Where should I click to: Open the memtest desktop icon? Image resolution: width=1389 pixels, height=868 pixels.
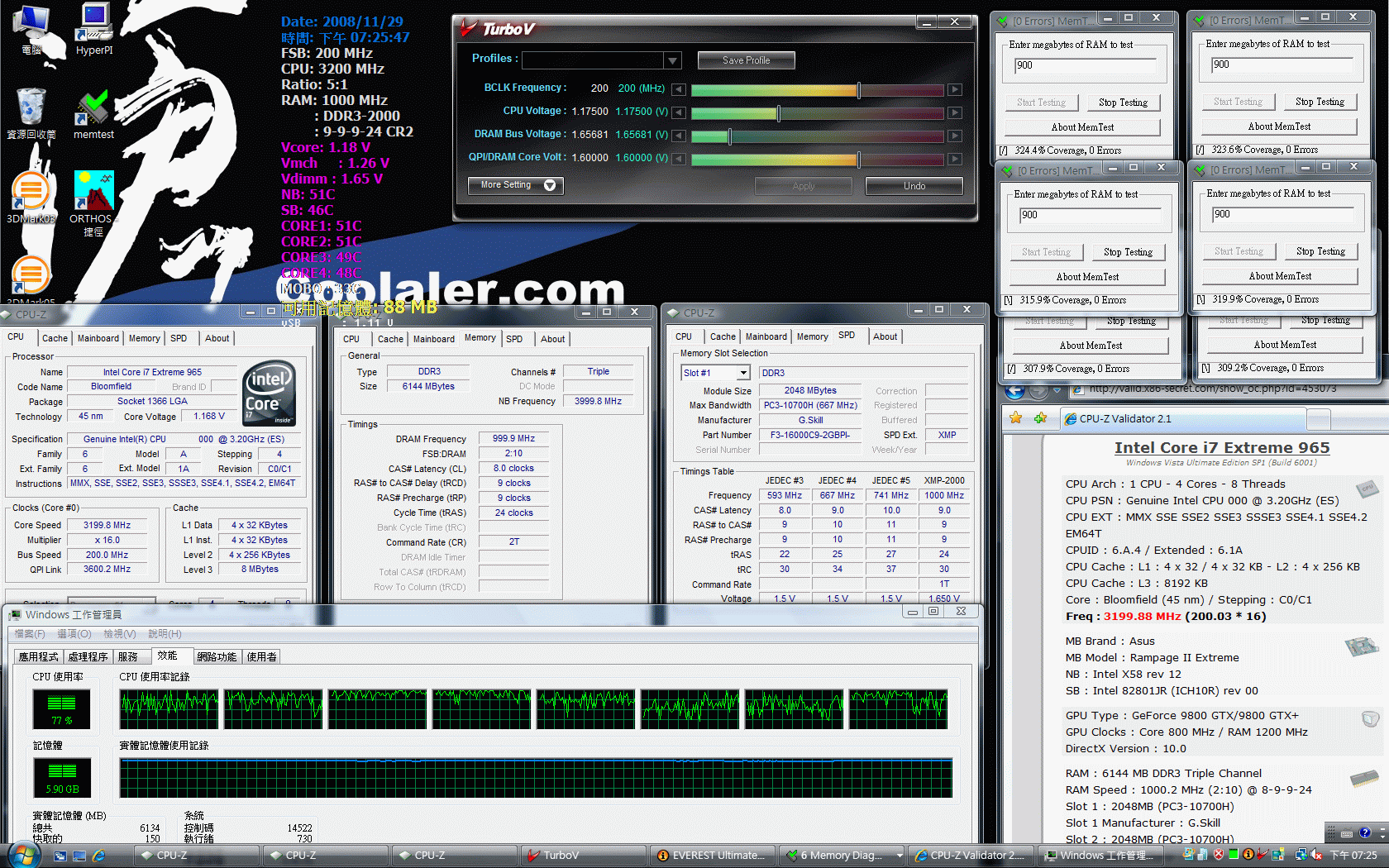(x=93, y=114)
